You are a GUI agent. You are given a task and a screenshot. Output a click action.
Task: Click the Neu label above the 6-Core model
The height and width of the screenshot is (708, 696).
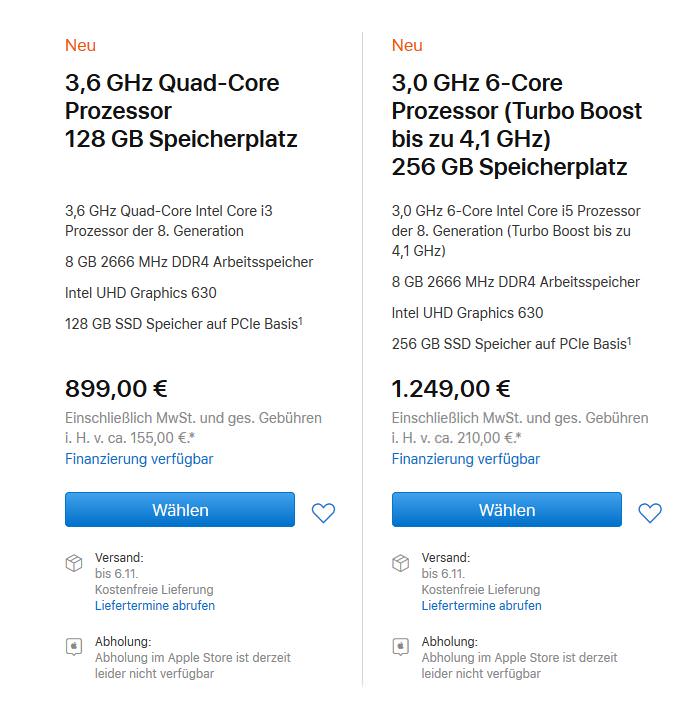pos(407,45)
